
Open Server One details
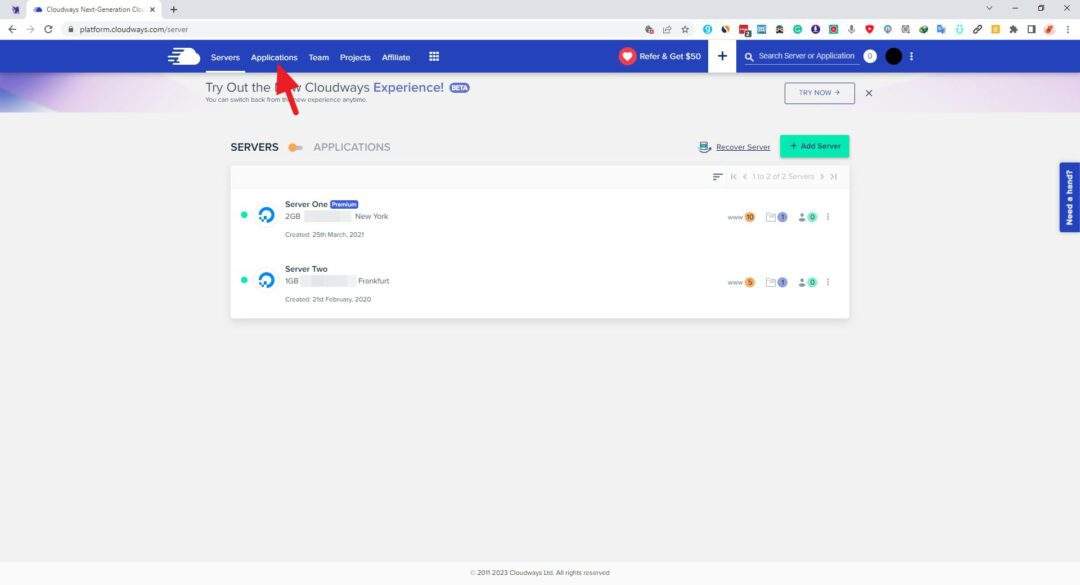coord(306,204)
